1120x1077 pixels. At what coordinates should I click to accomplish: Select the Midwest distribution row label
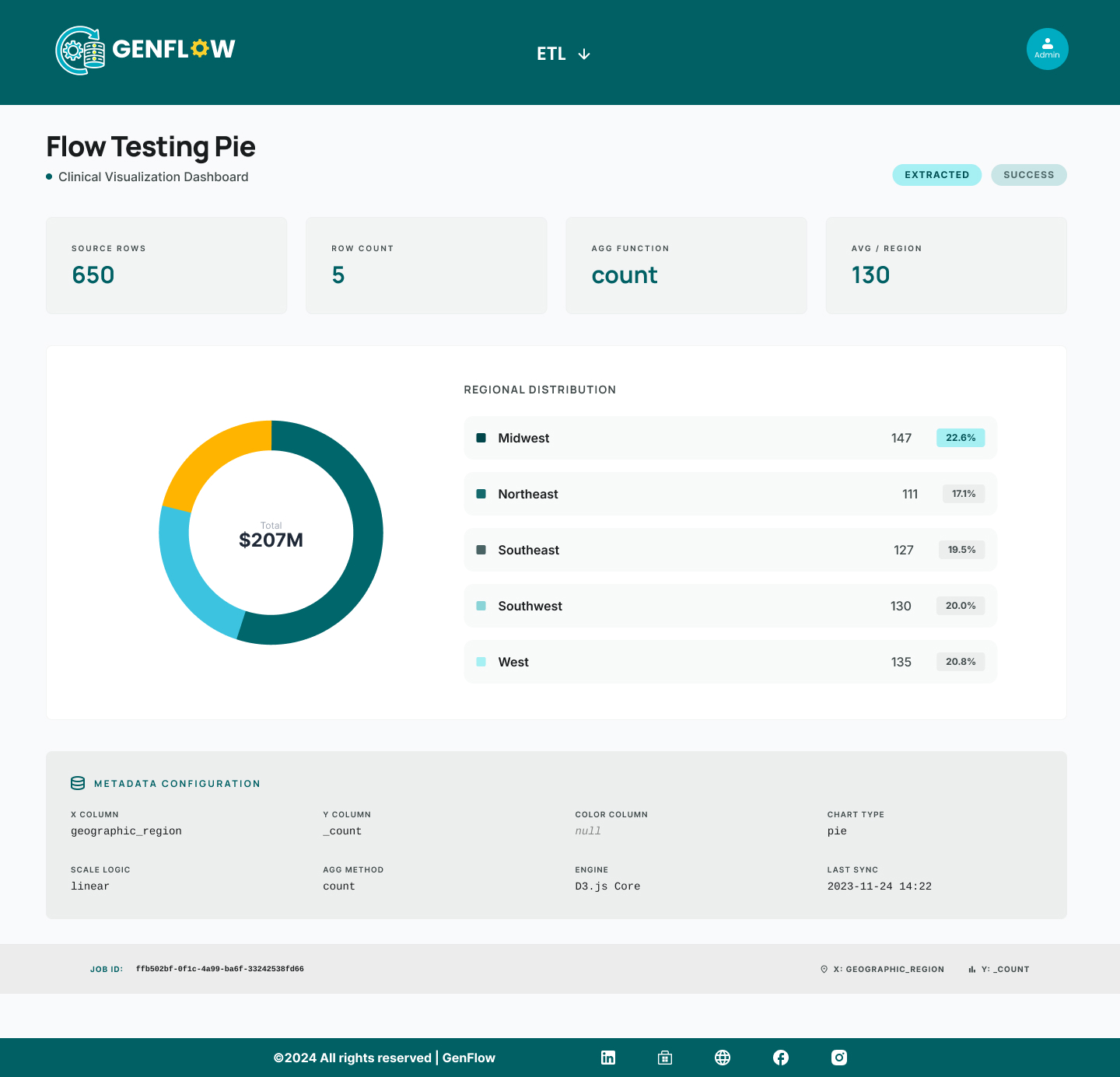click(523, 438)
